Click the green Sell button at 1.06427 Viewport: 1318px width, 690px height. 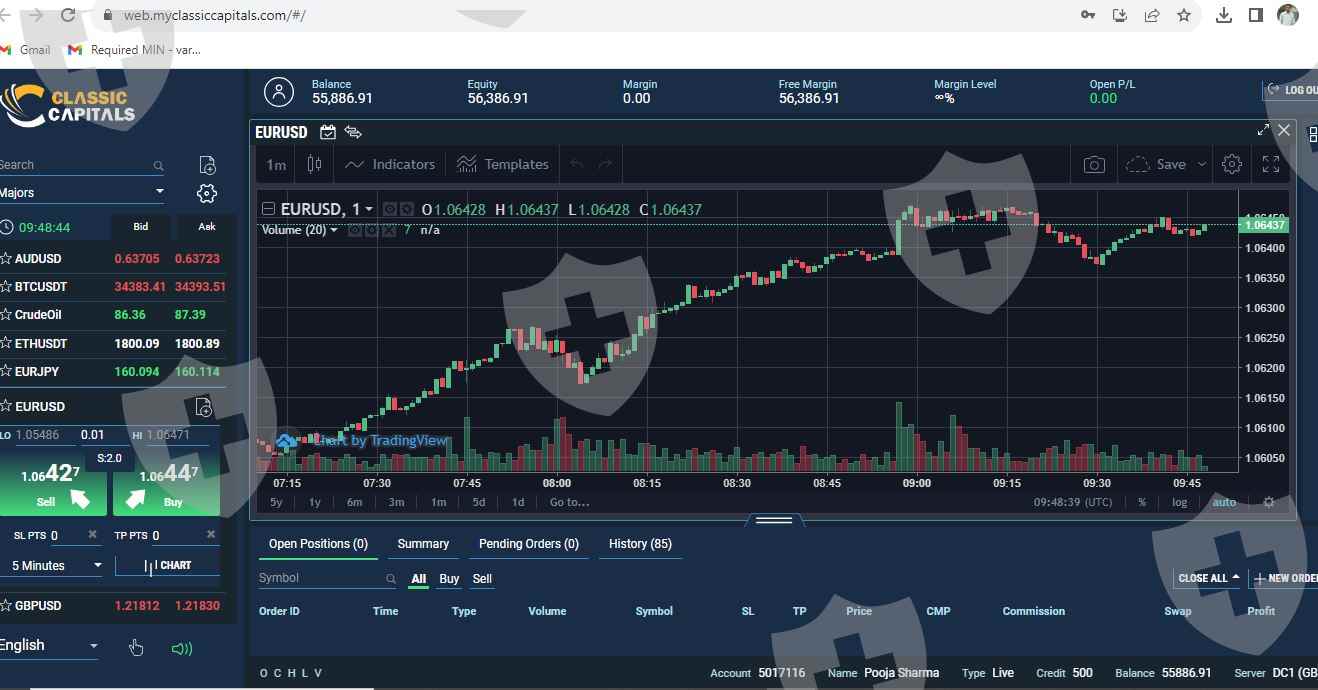52,482
